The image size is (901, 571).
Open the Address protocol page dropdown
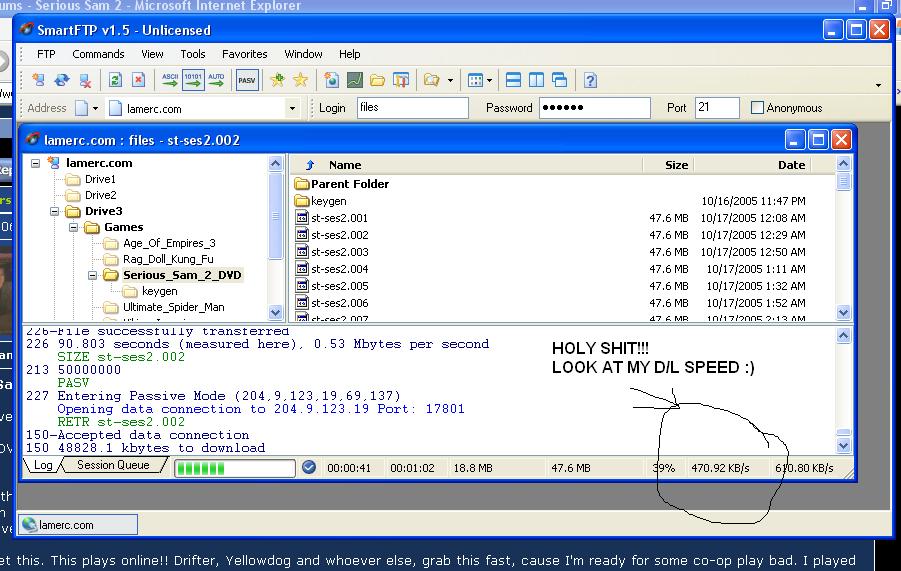point(95,108)
